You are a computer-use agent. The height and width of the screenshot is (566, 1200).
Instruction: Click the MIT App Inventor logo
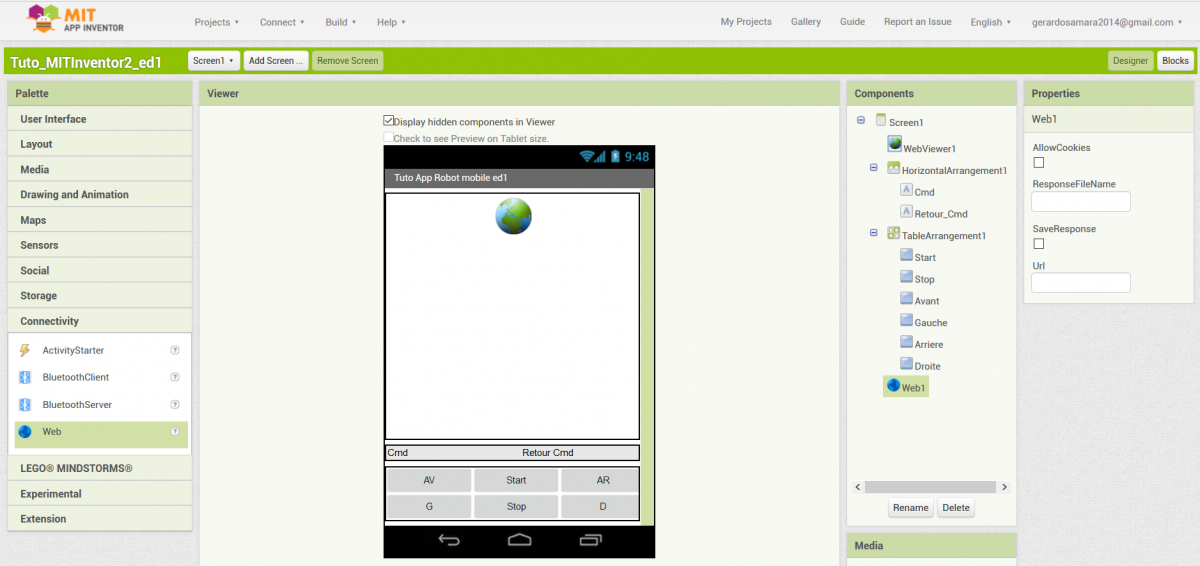click(76, 18)
